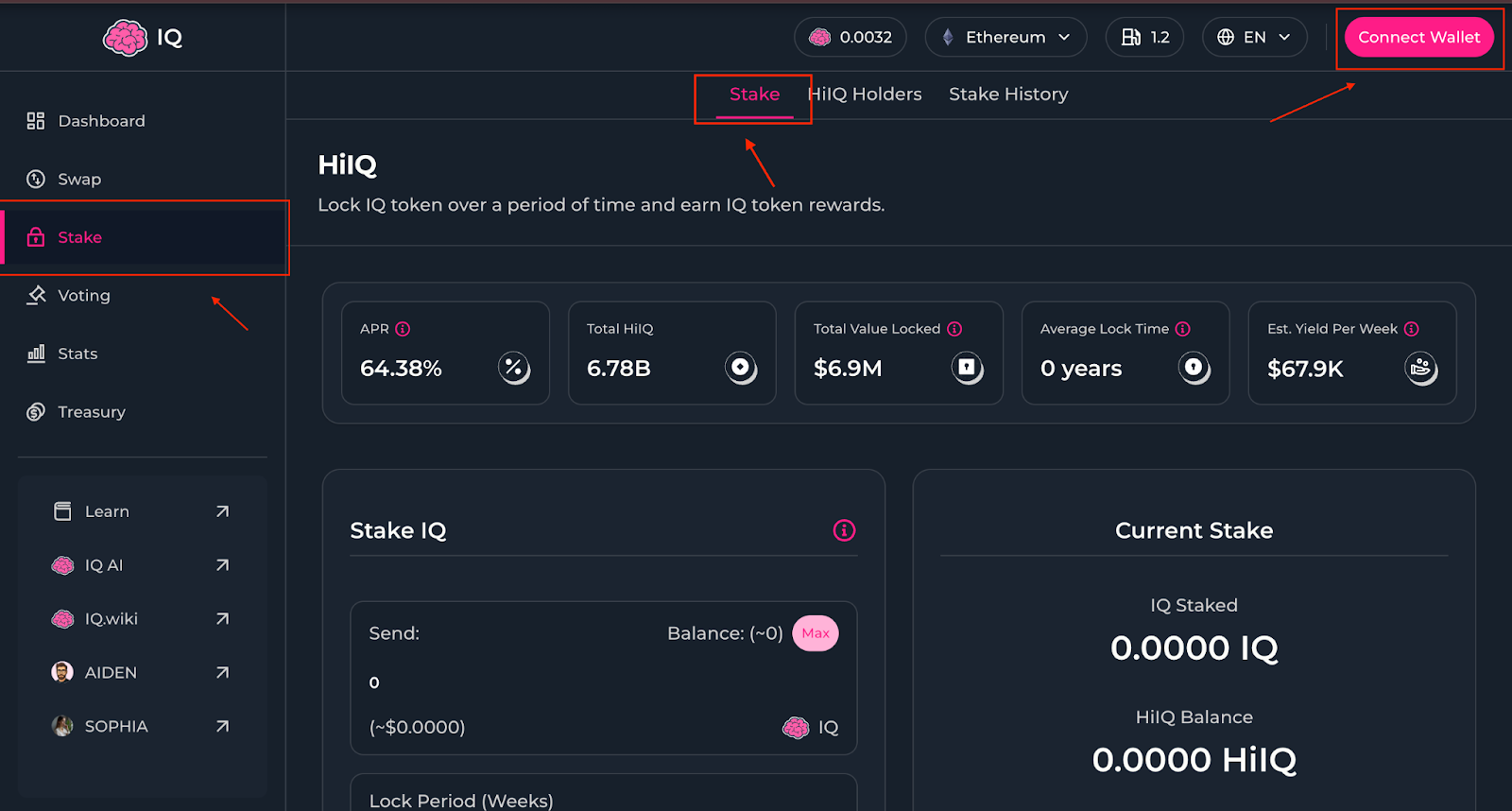Click the Total Value Locked lock icon

point(968,368)
